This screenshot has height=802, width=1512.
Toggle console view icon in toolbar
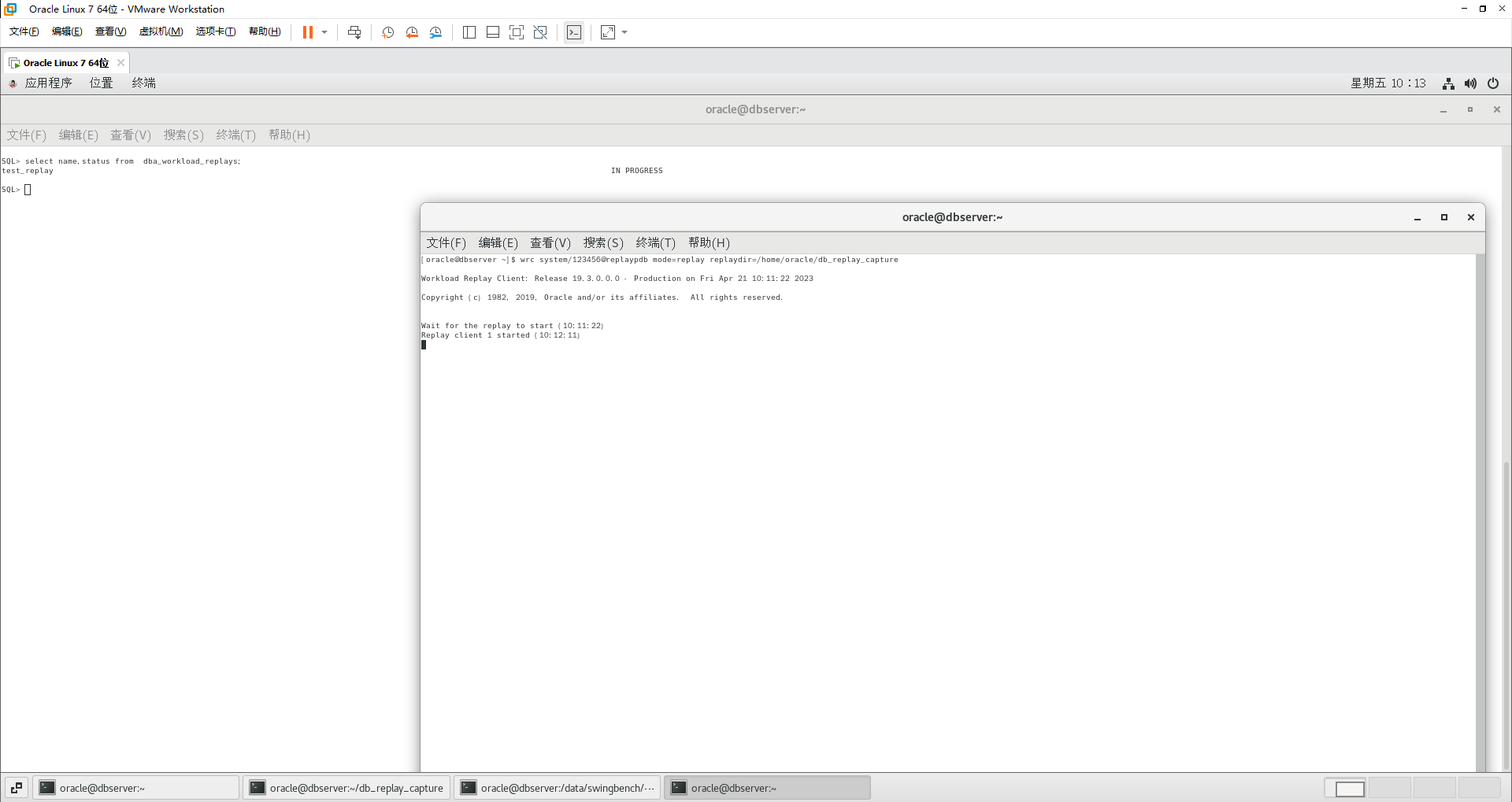[x=574, y=32]
